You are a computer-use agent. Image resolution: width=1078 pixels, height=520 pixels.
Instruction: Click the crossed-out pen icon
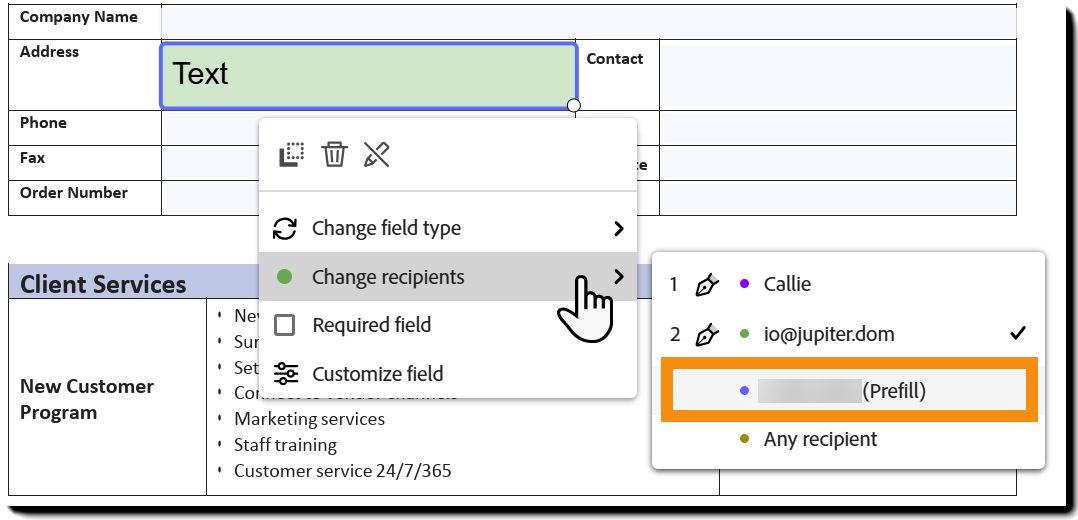[376, 154]
